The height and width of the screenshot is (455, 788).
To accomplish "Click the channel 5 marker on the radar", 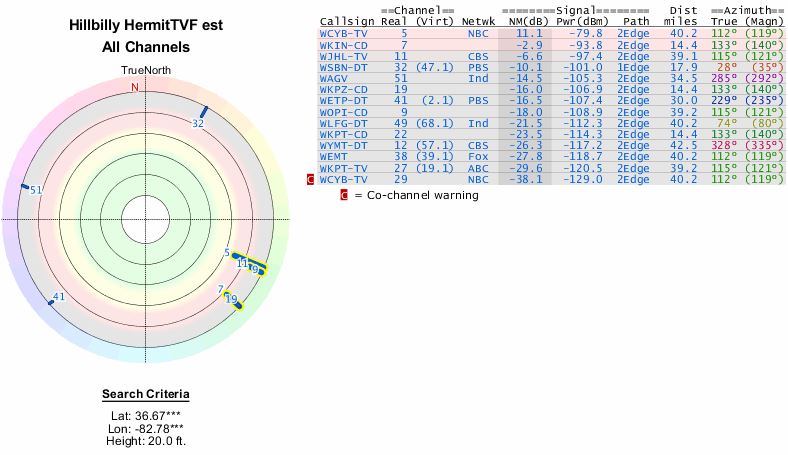I will (227, 254).
